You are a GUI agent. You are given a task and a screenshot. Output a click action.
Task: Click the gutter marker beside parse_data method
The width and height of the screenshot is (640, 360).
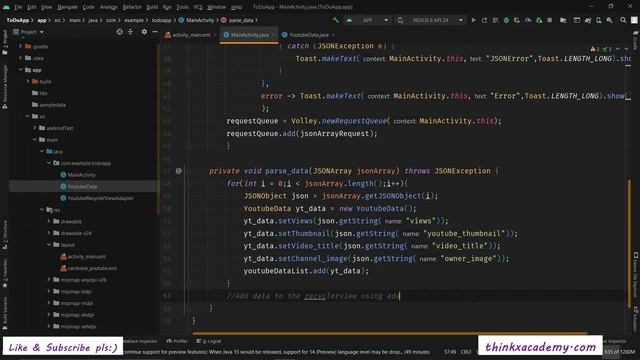tap(178, 171)
